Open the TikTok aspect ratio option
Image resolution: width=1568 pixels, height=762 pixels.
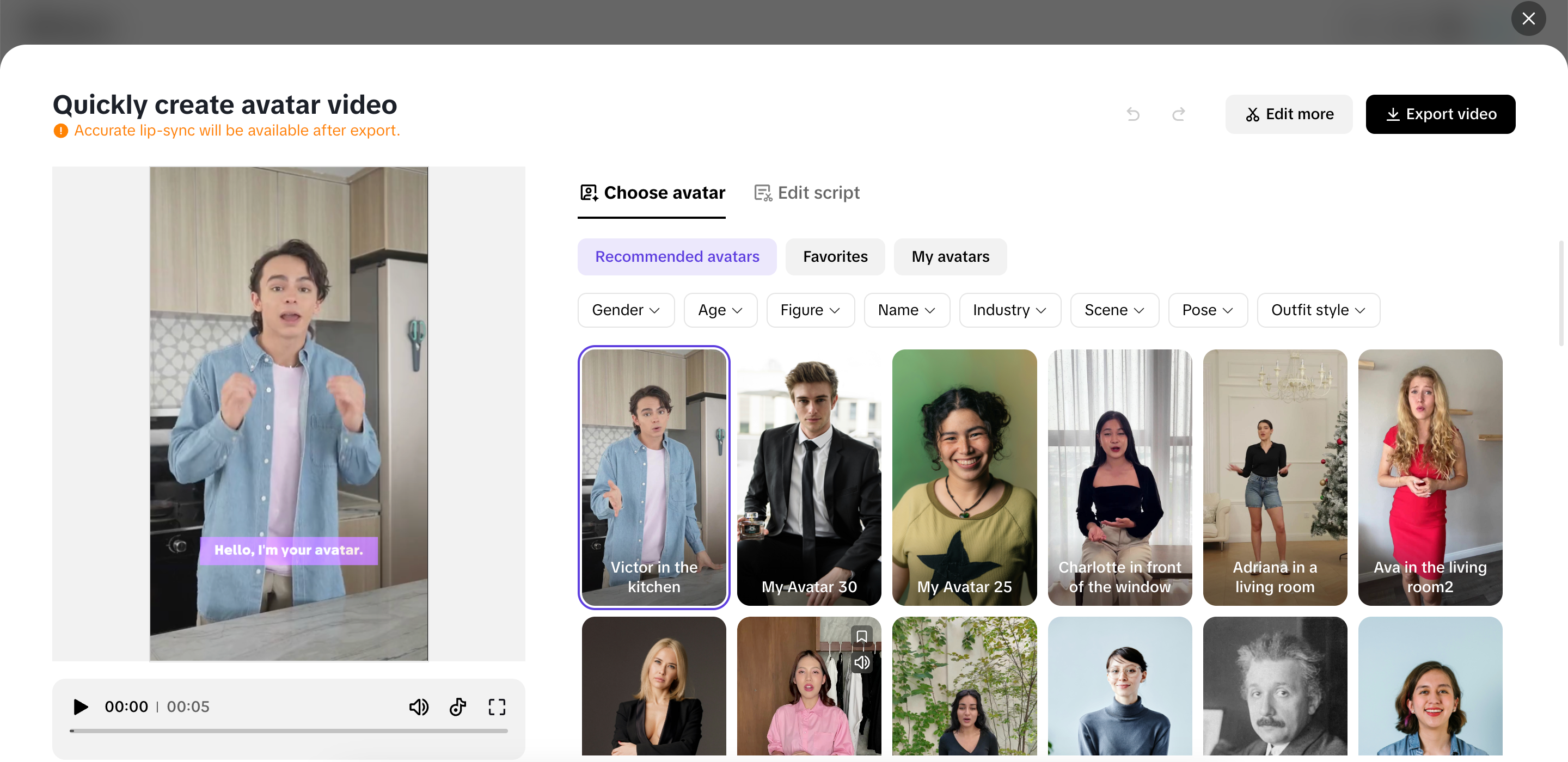tap(458, 706)
